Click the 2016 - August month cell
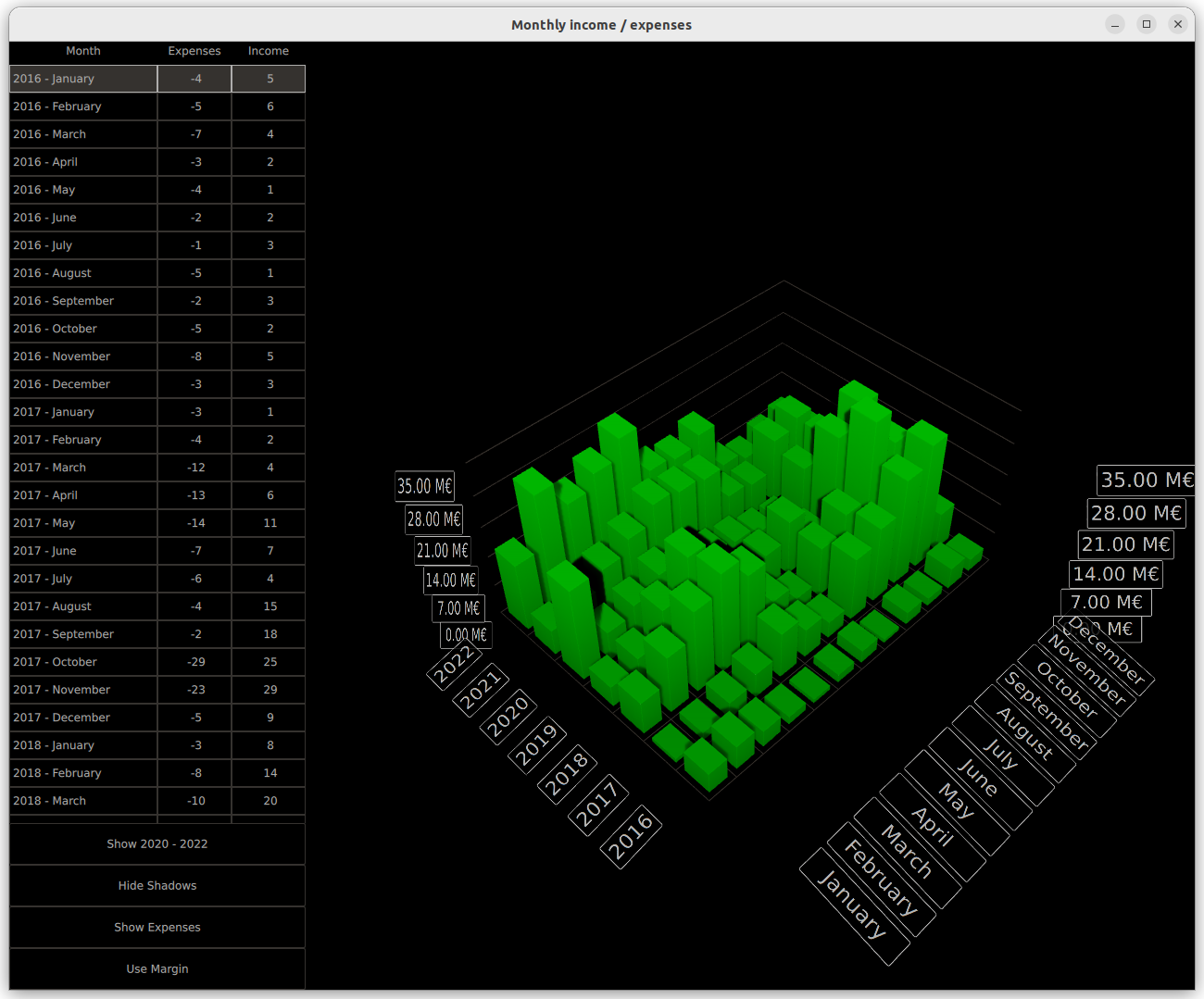 click(x=83, y=273)
